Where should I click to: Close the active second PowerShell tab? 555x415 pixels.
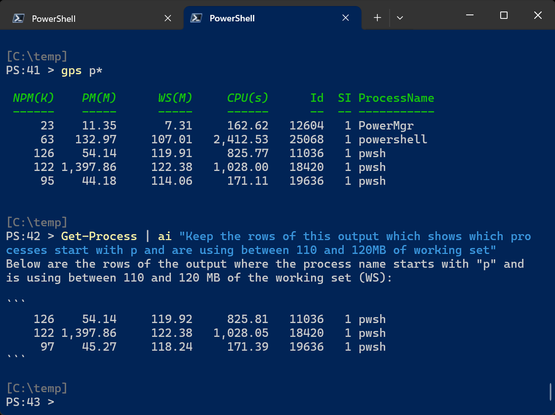(345, 18)
